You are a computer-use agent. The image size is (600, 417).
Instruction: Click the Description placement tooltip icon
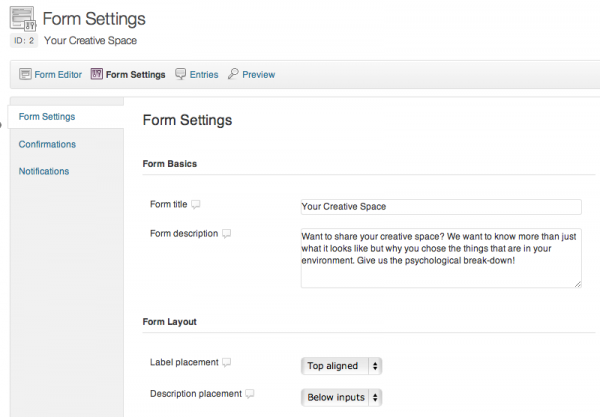pyautogui.click(x=249, y=394)
